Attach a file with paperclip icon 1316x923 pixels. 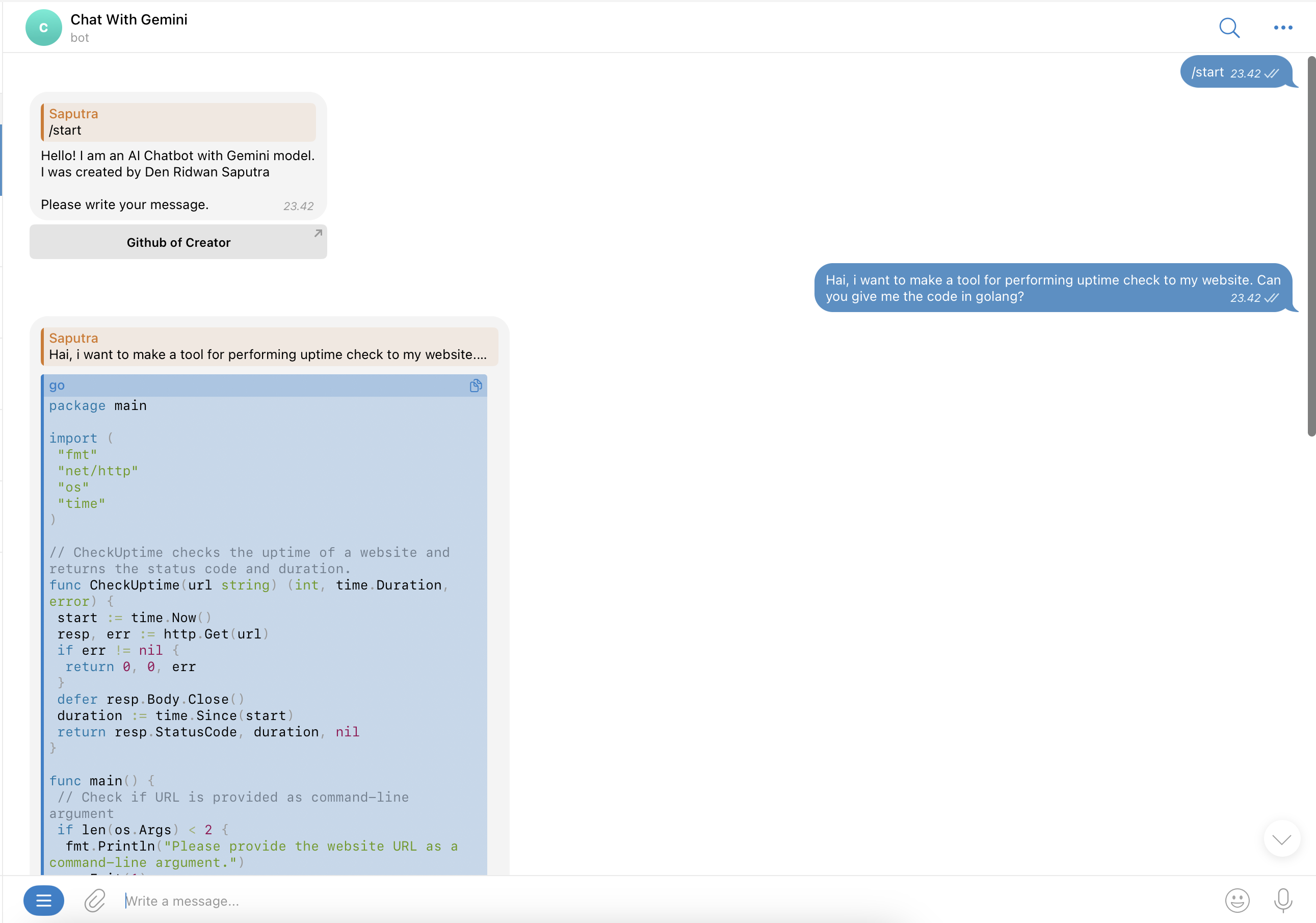(x=95, y=901)
